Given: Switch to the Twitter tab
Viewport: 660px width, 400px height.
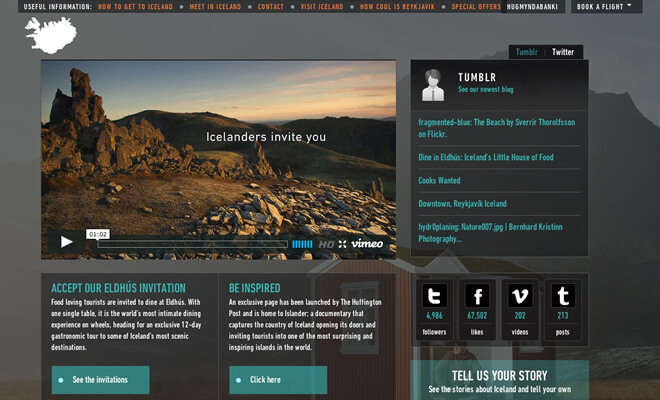Looking at the screenshot, I should [563, 52].
